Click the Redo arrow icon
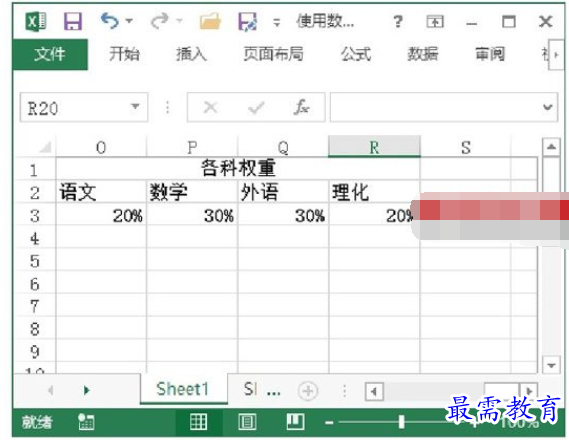Image resolution: width=569 pixels, height=440 pixels. click(x=160, y=21)
